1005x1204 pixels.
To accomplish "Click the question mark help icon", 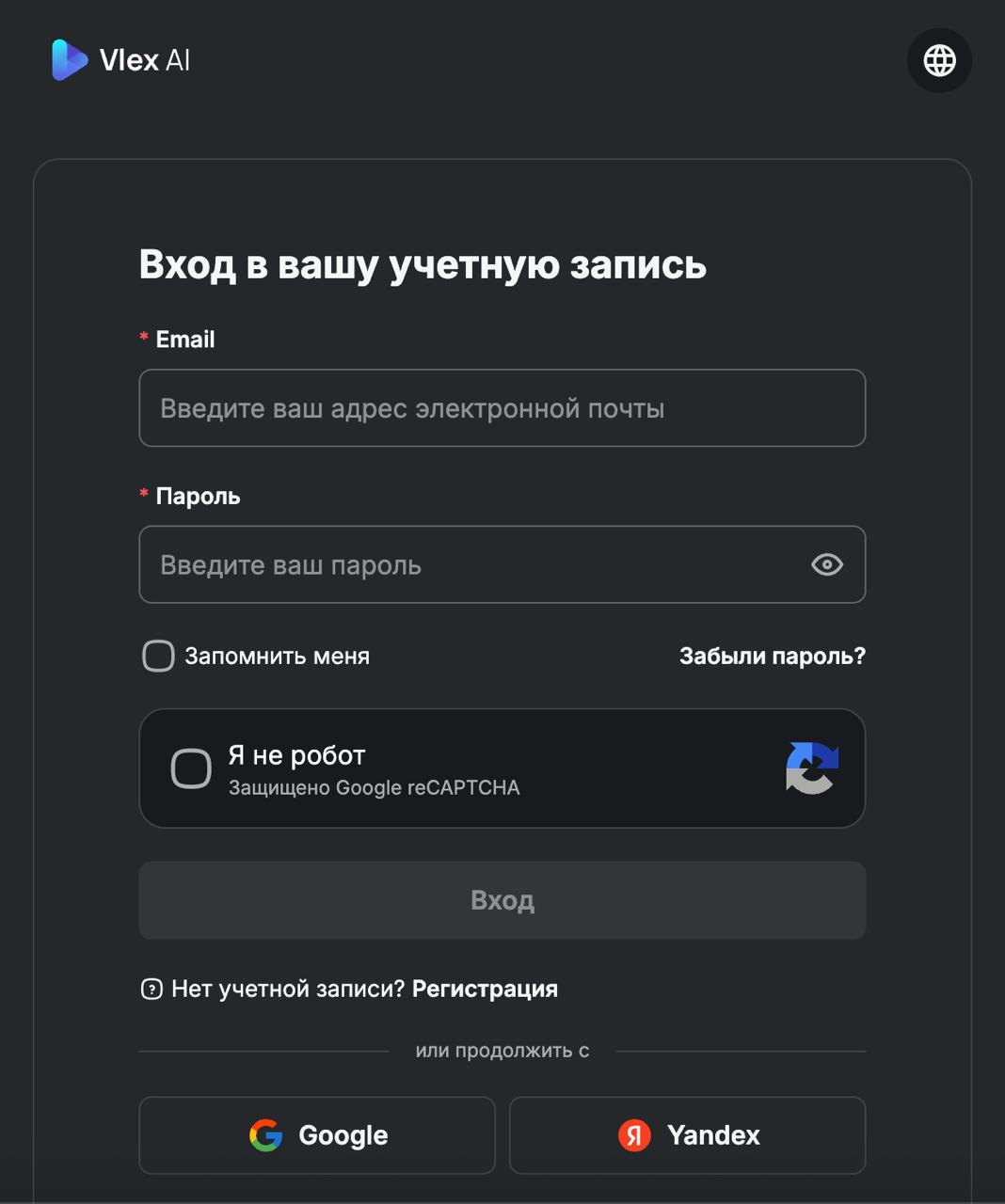I will [151, 989].
